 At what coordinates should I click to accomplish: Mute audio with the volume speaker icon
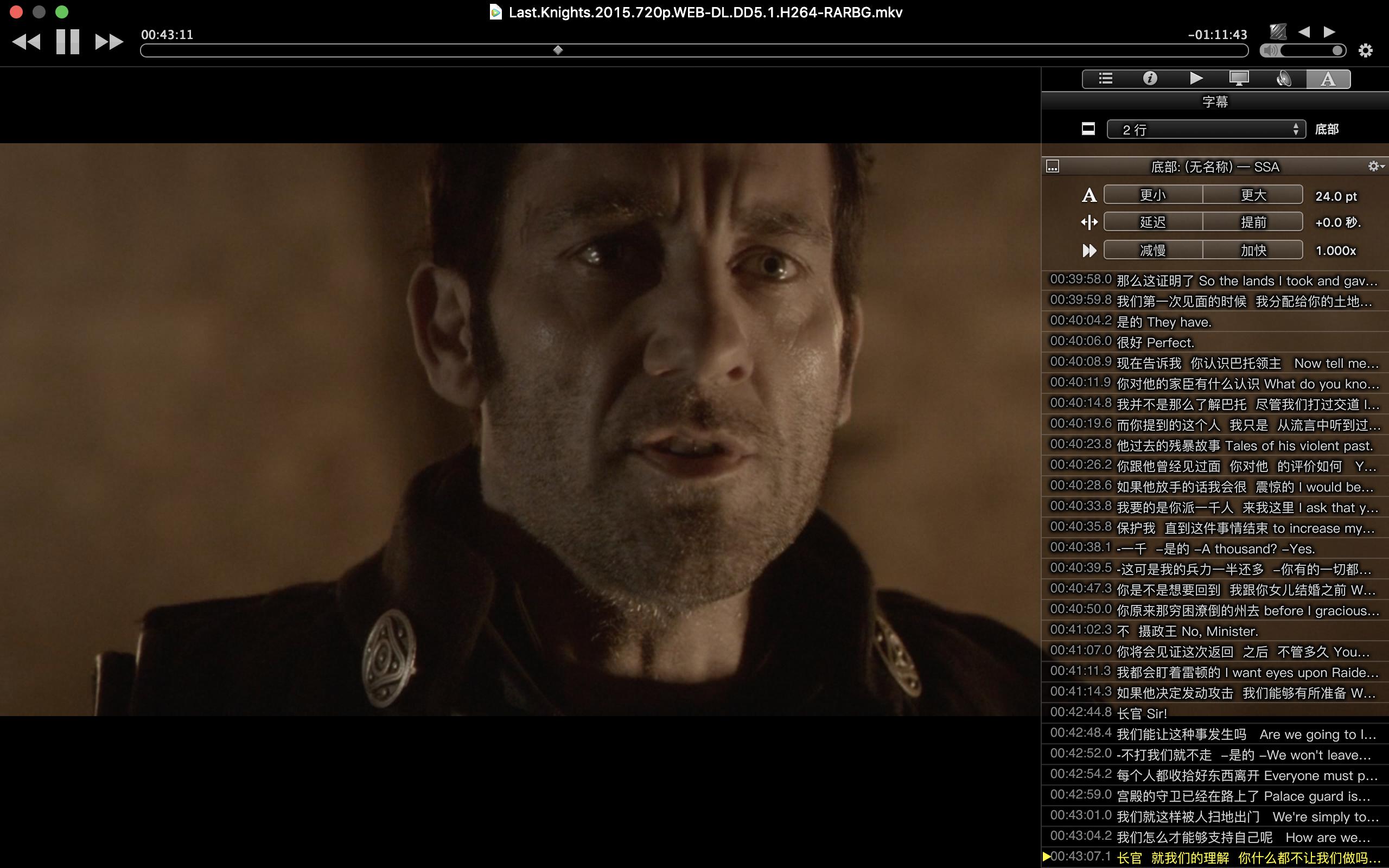(1270, 50)
